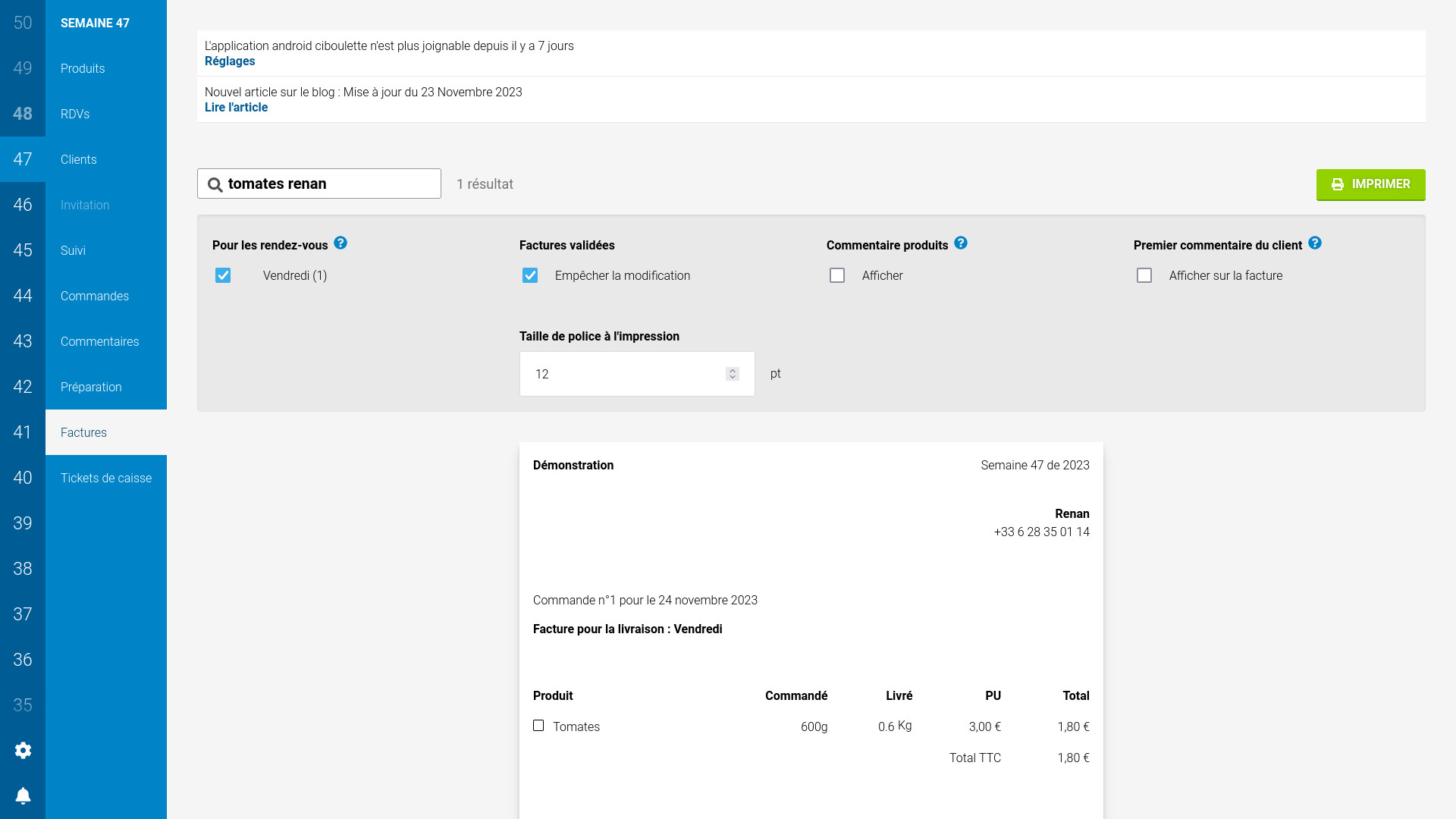1456x819 pixels.
Task: Open the Préparation menu item
Action: tap(91, 387)
